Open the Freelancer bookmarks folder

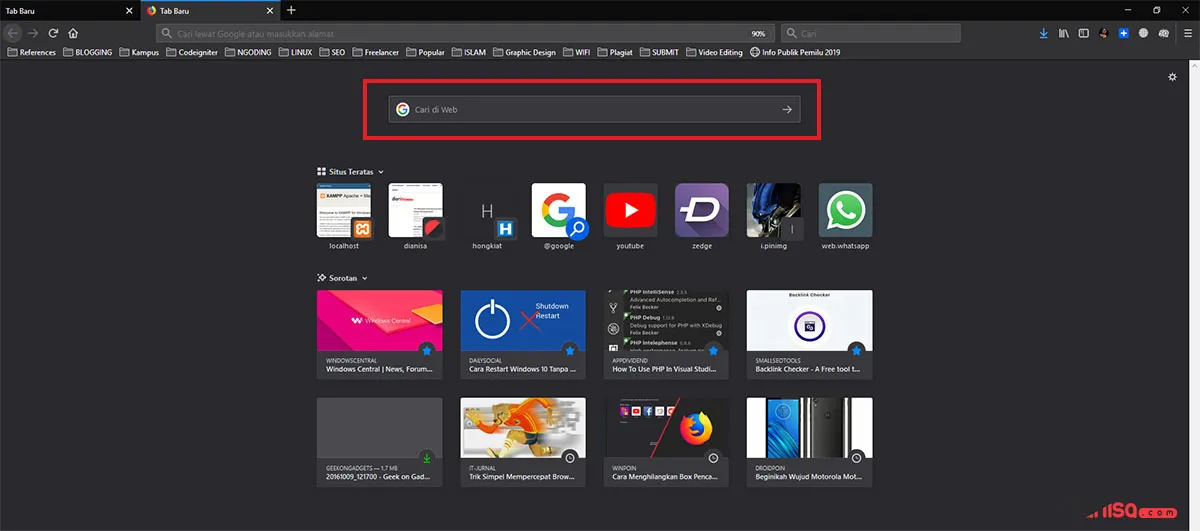click(x=376, y=52)
